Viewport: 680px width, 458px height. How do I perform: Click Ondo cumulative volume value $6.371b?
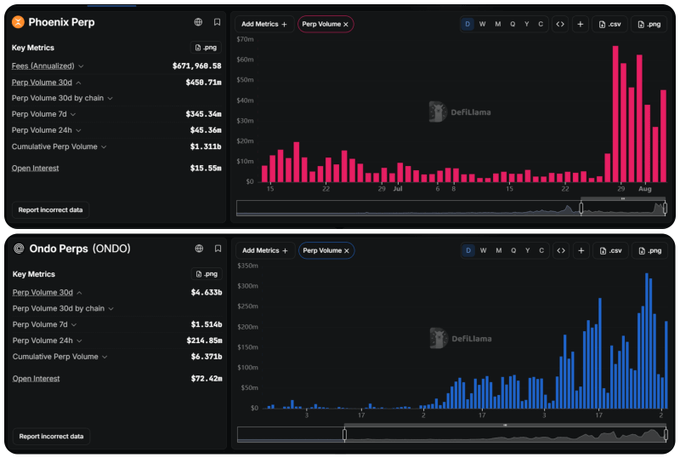coord(206,357)
